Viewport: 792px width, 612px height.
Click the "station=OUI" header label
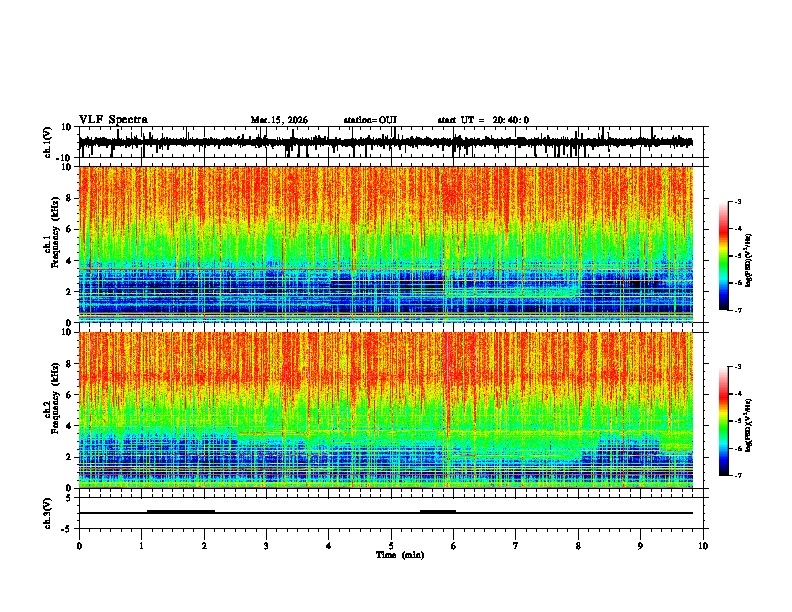370,120
